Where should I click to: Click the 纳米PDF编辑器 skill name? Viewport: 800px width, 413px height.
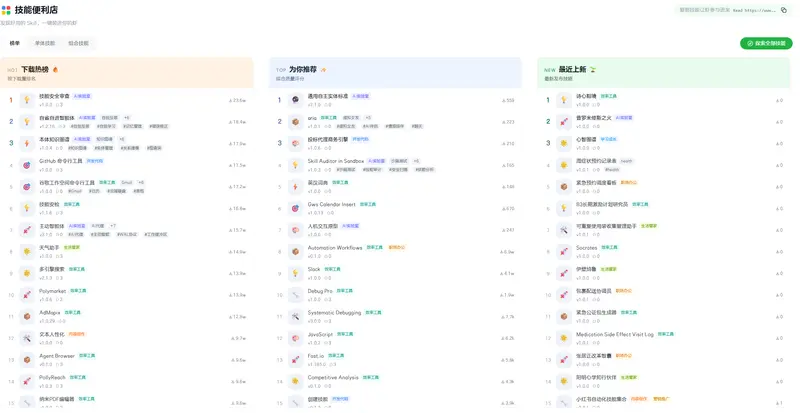(x=57, y=399)
